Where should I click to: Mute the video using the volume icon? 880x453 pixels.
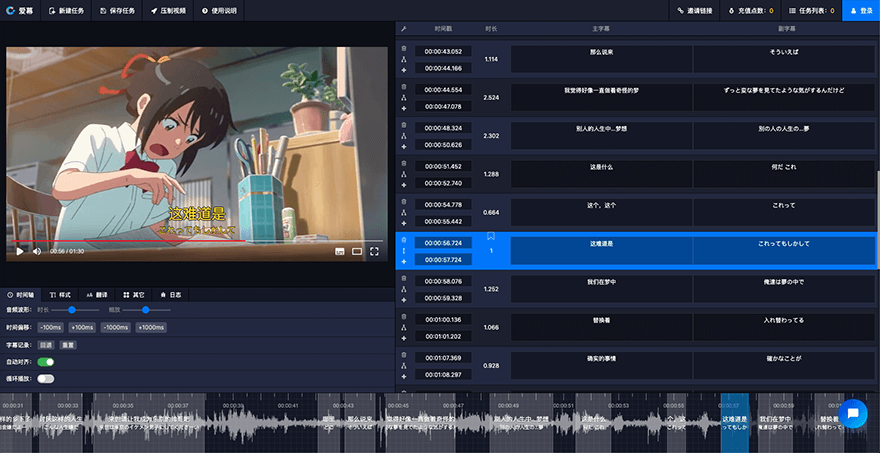[x=37, y=251]
